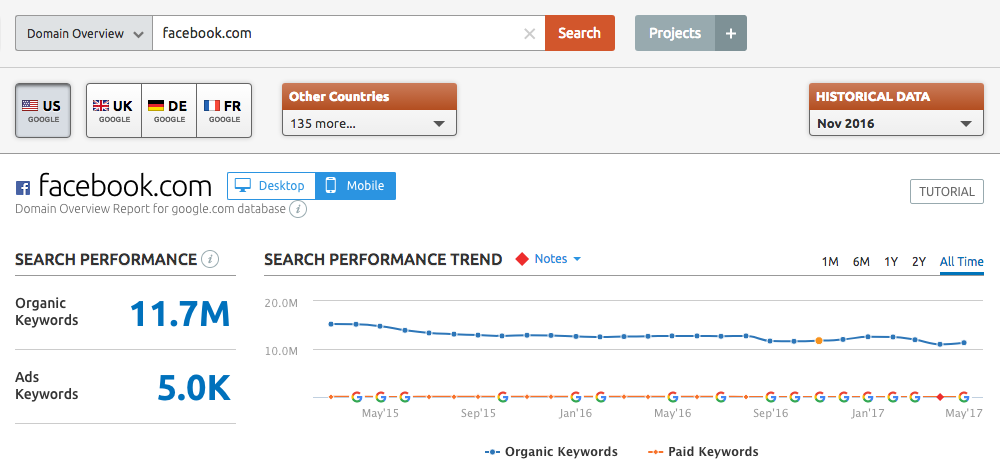Click the plus icon next to Projects

(x=731, y=33)
